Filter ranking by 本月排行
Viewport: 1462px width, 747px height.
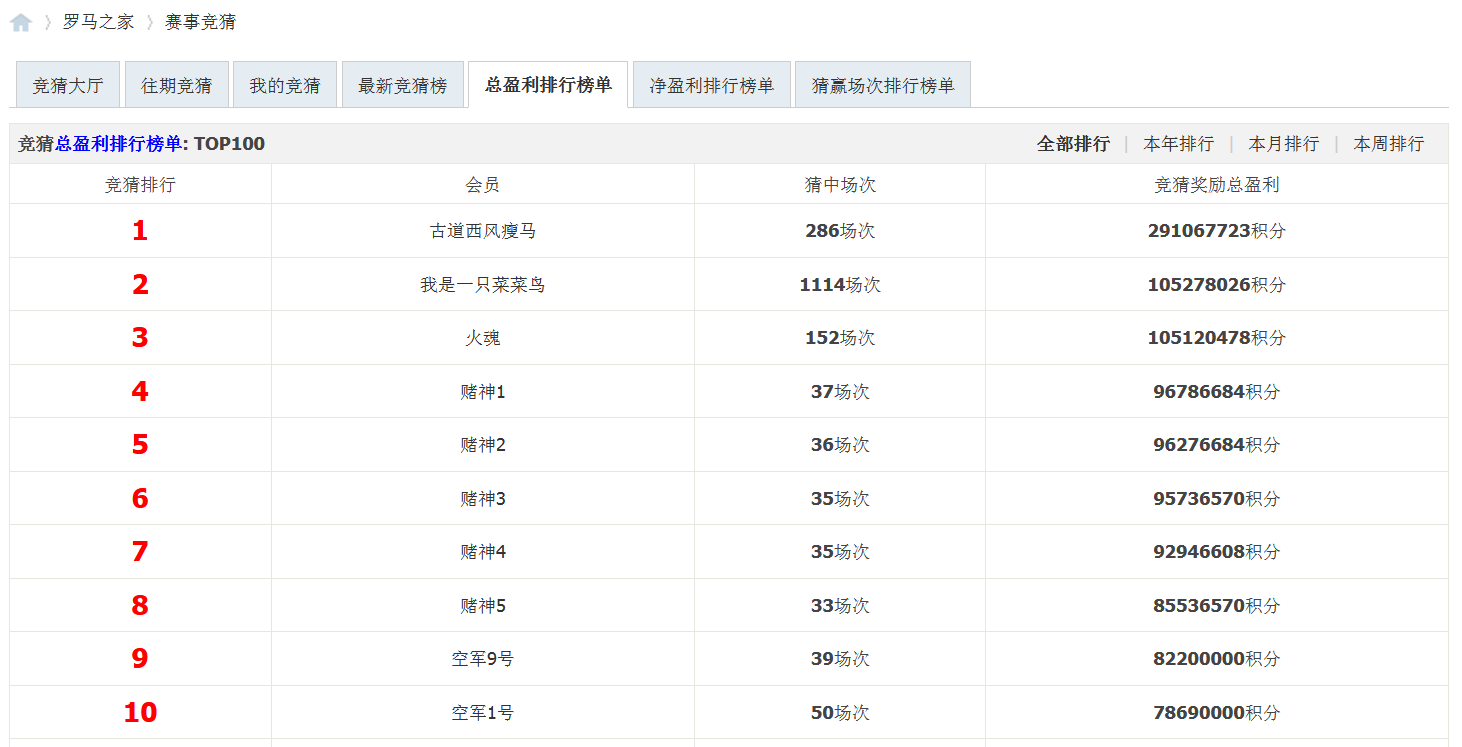click(1283, 144)
